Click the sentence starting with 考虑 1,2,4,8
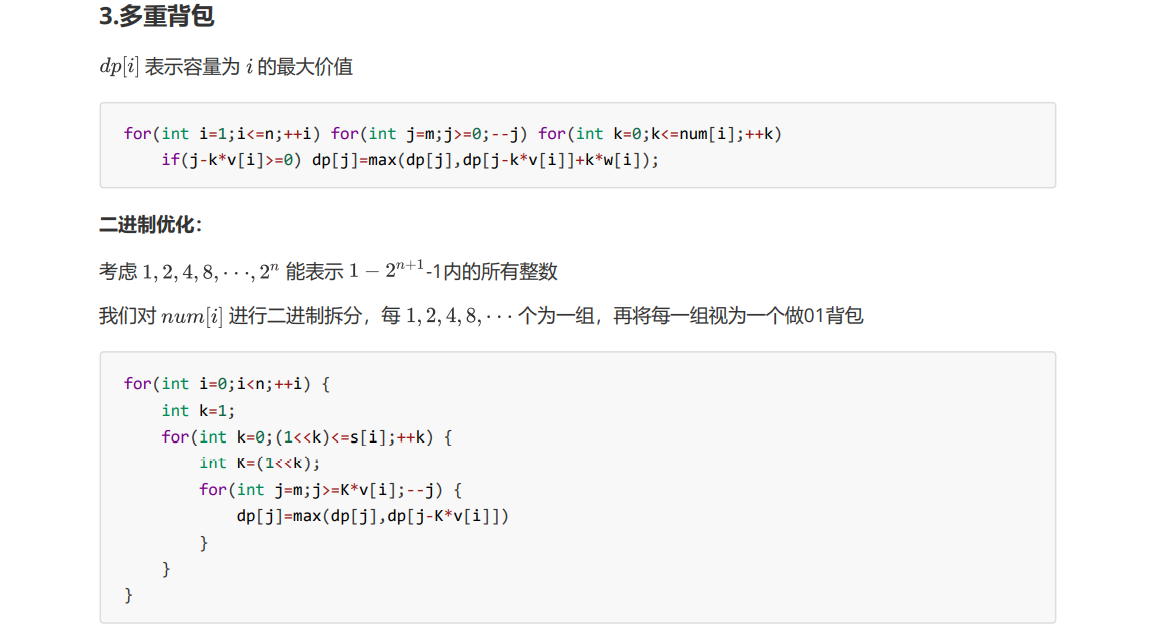The width and height of the screenshot is (1153, 636). click(x=328, y=271)
